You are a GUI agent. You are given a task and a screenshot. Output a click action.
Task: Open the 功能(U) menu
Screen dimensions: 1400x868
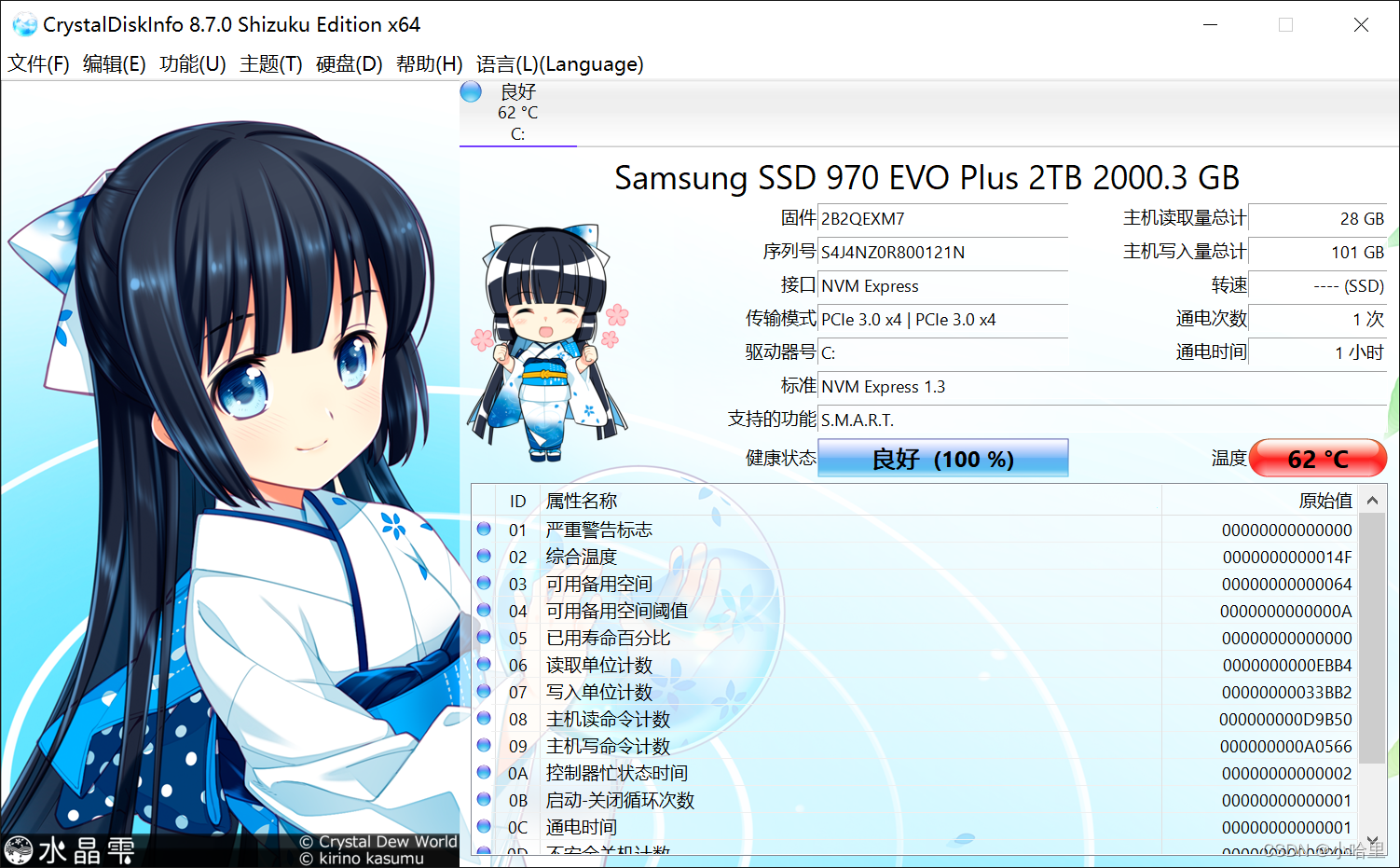point(193,63)
